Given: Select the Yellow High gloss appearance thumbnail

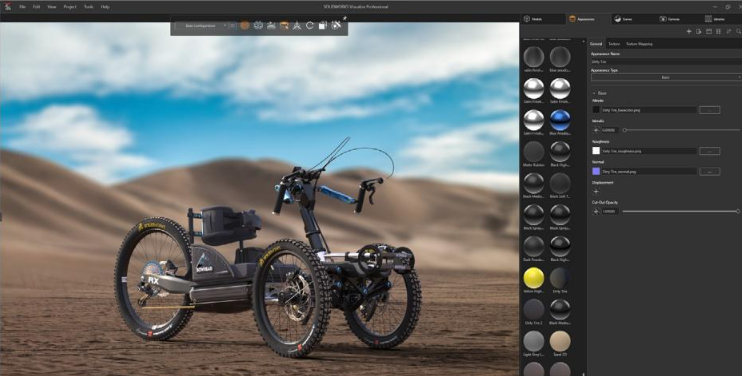Looking at the screenshot, I should click(x=534, y=278).
